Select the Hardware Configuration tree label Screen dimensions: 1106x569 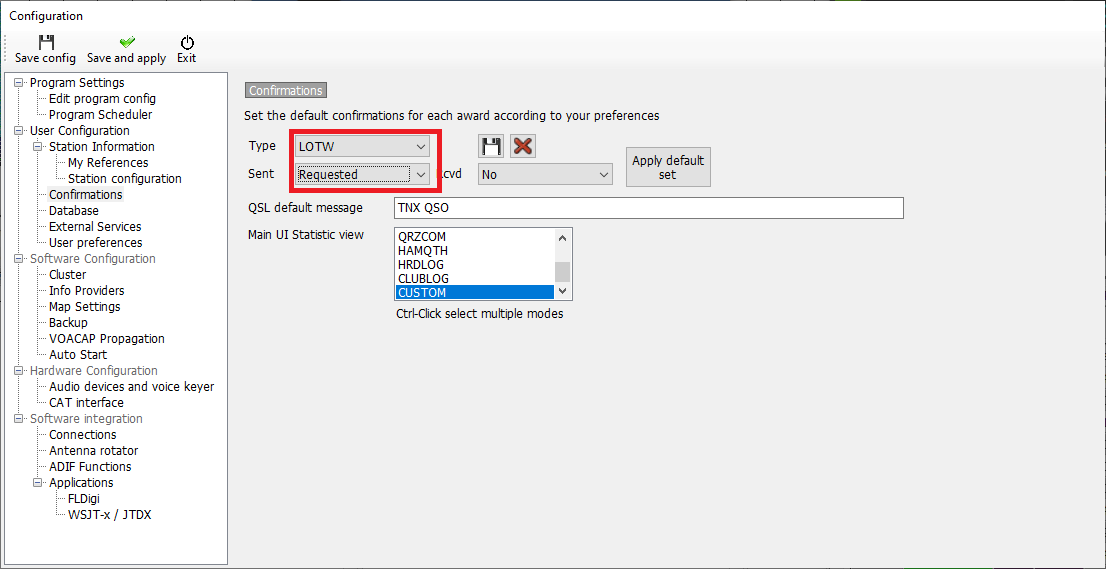(x=93, y=371)
